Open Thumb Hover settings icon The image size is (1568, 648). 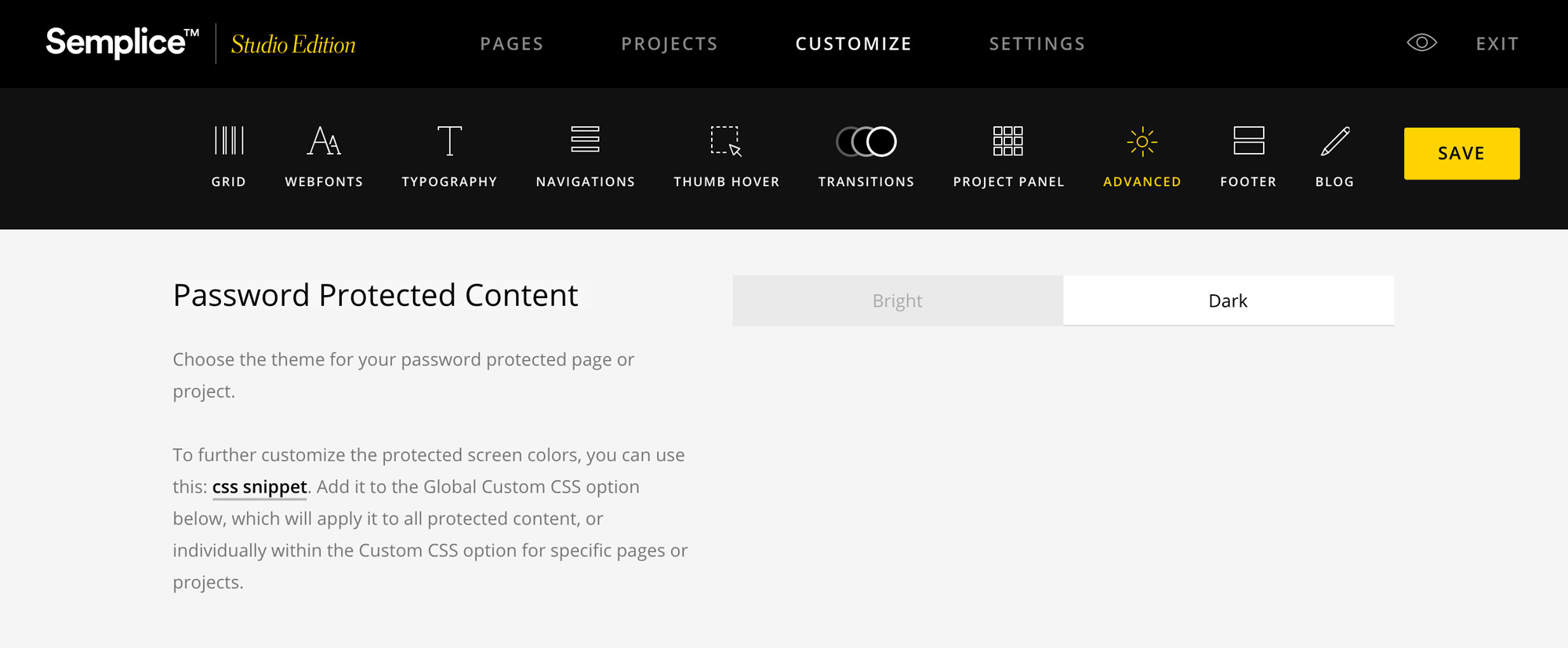coord(726,141)
